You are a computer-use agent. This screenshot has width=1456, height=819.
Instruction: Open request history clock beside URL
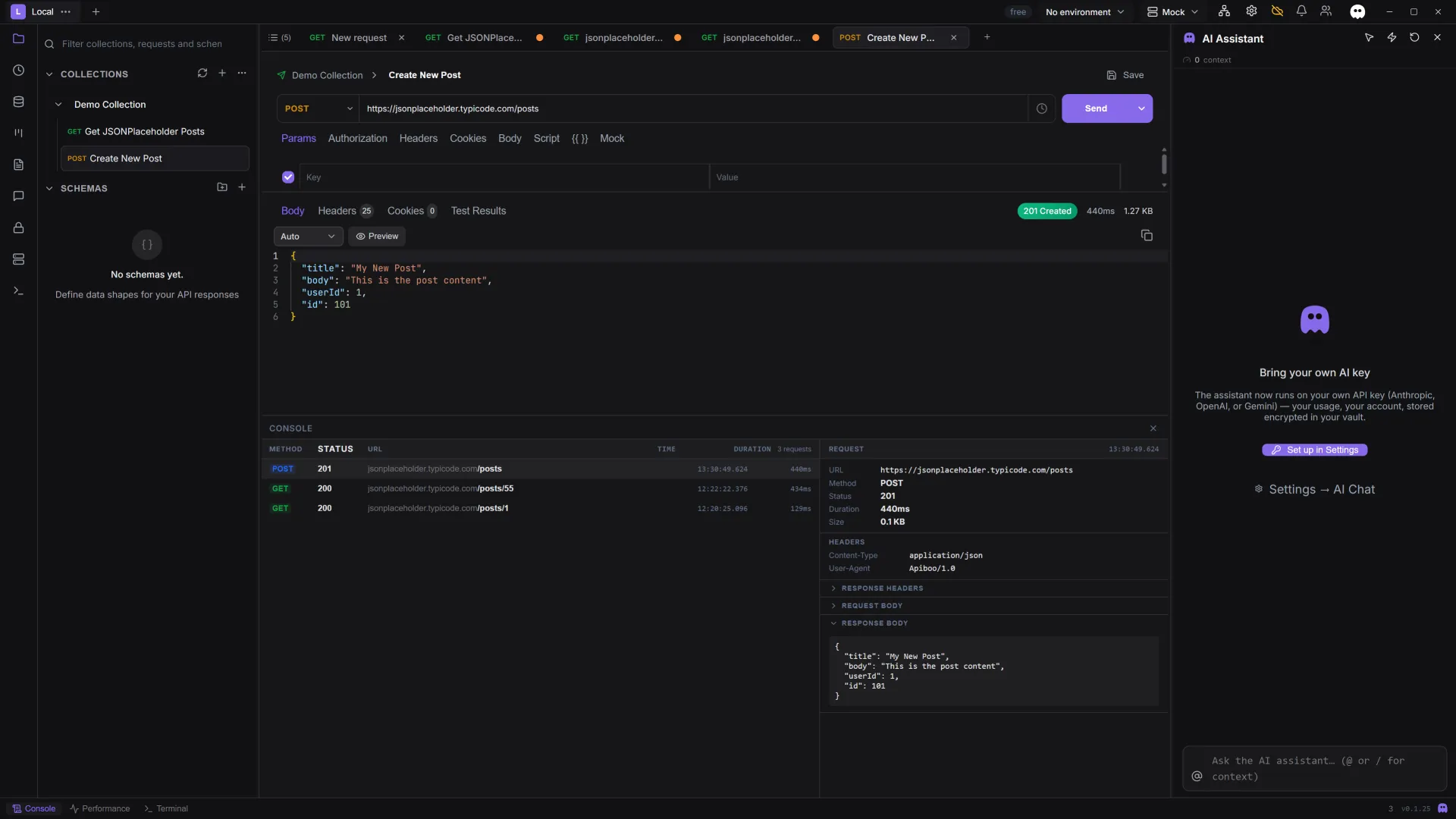[1042, 108]
